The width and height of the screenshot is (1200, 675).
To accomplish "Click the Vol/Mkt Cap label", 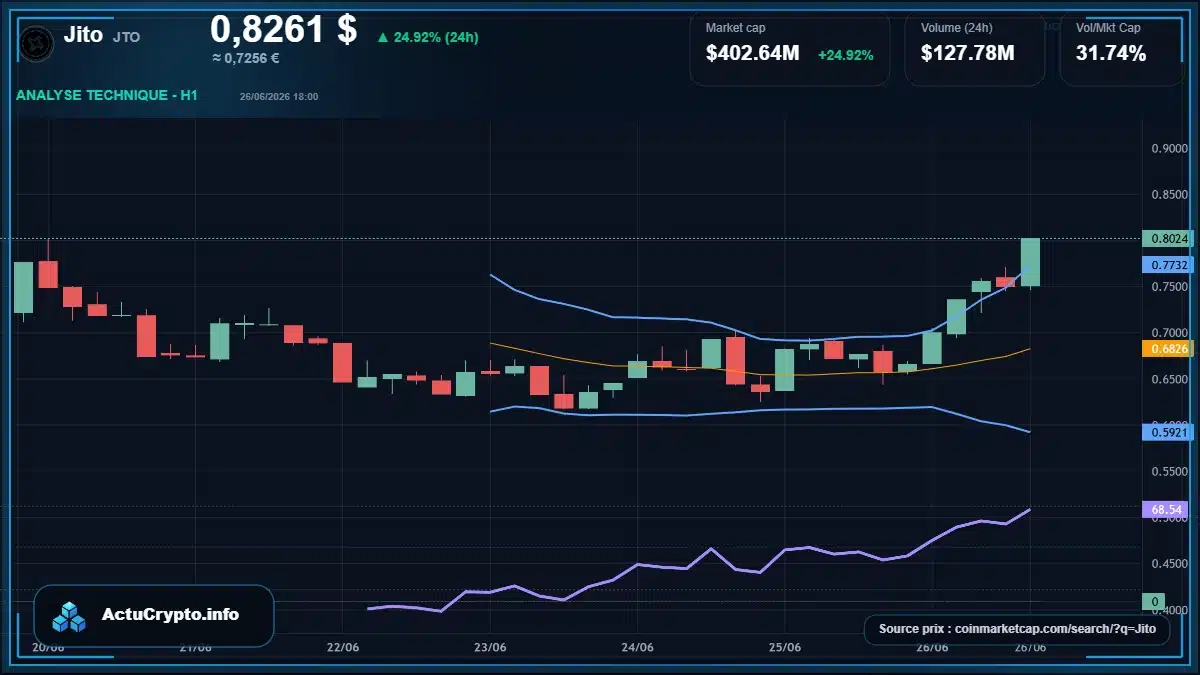I will 1108,28.
